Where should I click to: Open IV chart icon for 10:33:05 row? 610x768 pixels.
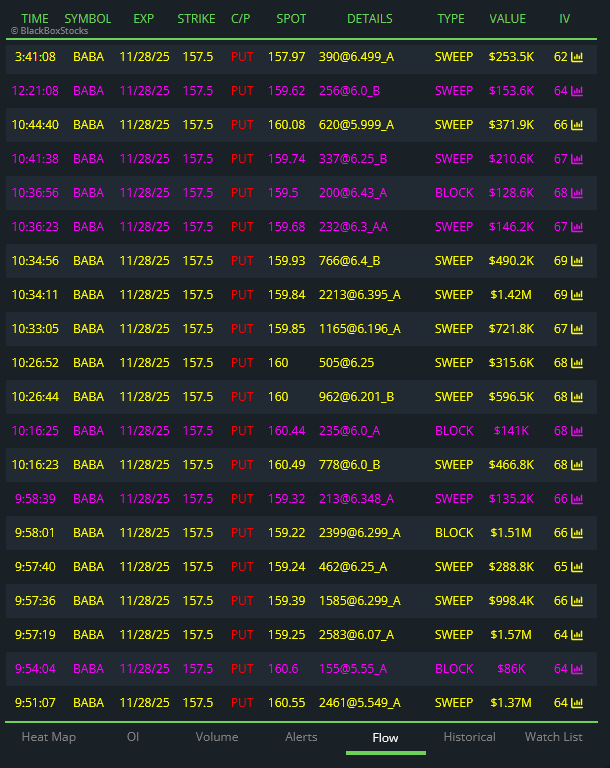click(x=577, y=329)
